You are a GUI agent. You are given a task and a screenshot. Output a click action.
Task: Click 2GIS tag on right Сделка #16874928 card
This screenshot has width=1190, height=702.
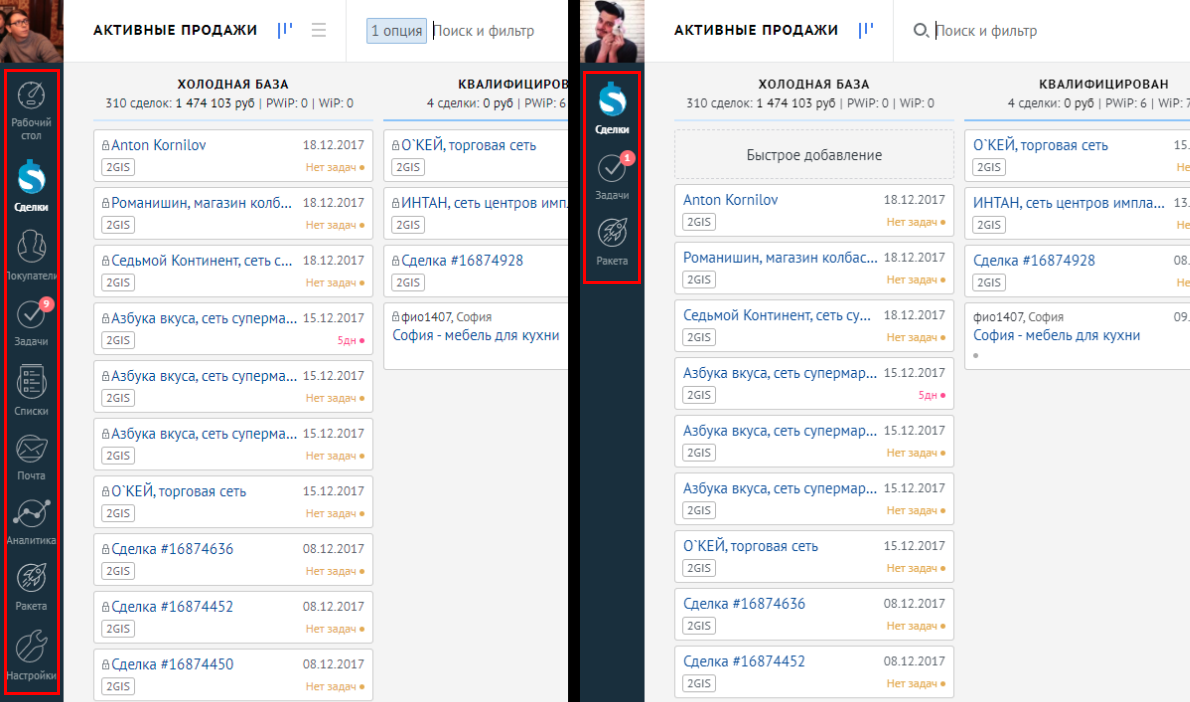click(989, 282)
